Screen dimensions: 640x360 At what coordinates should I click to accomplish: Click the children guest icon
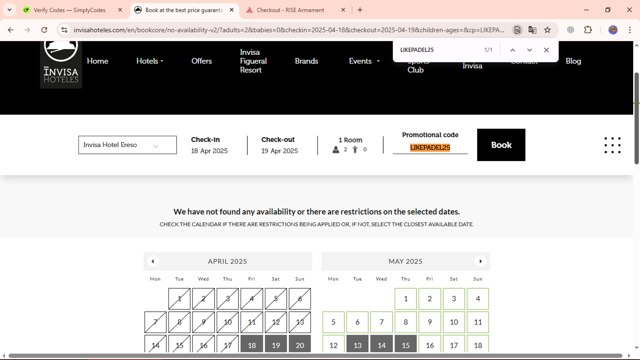(x=355, y=150)
